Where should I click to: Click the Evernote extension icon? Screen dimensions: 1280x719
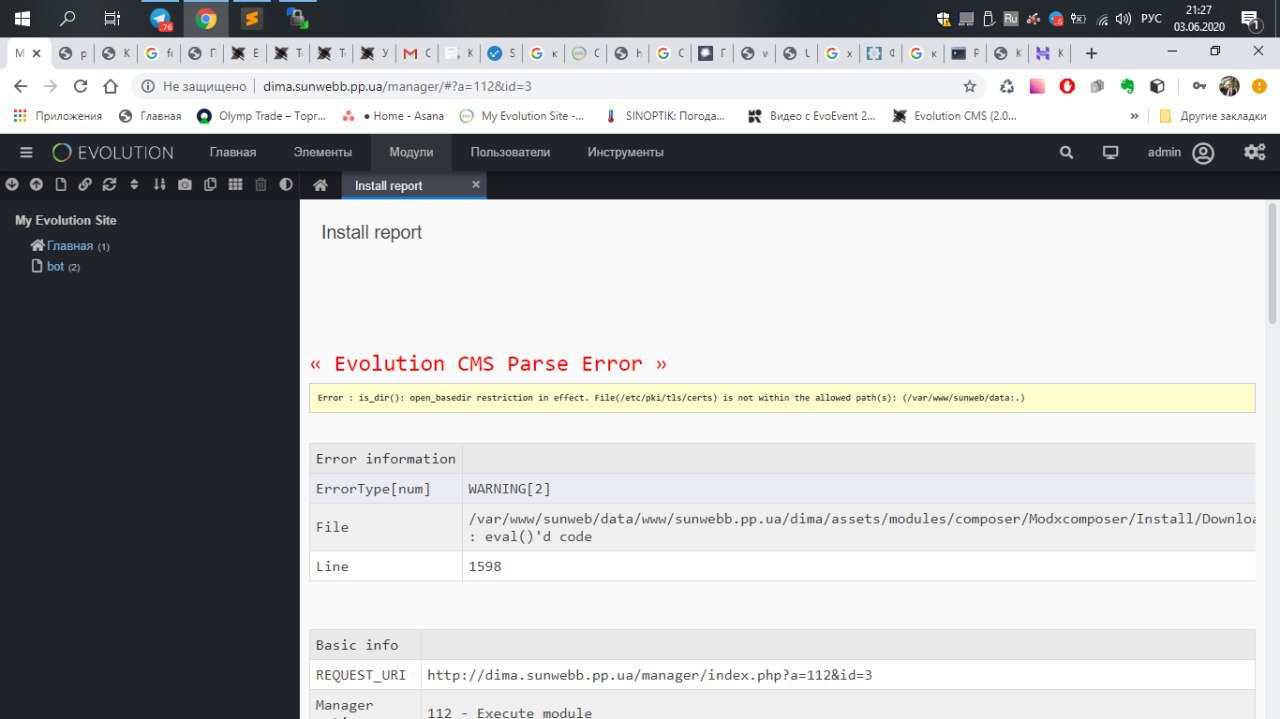click(x=1127, y=86)
